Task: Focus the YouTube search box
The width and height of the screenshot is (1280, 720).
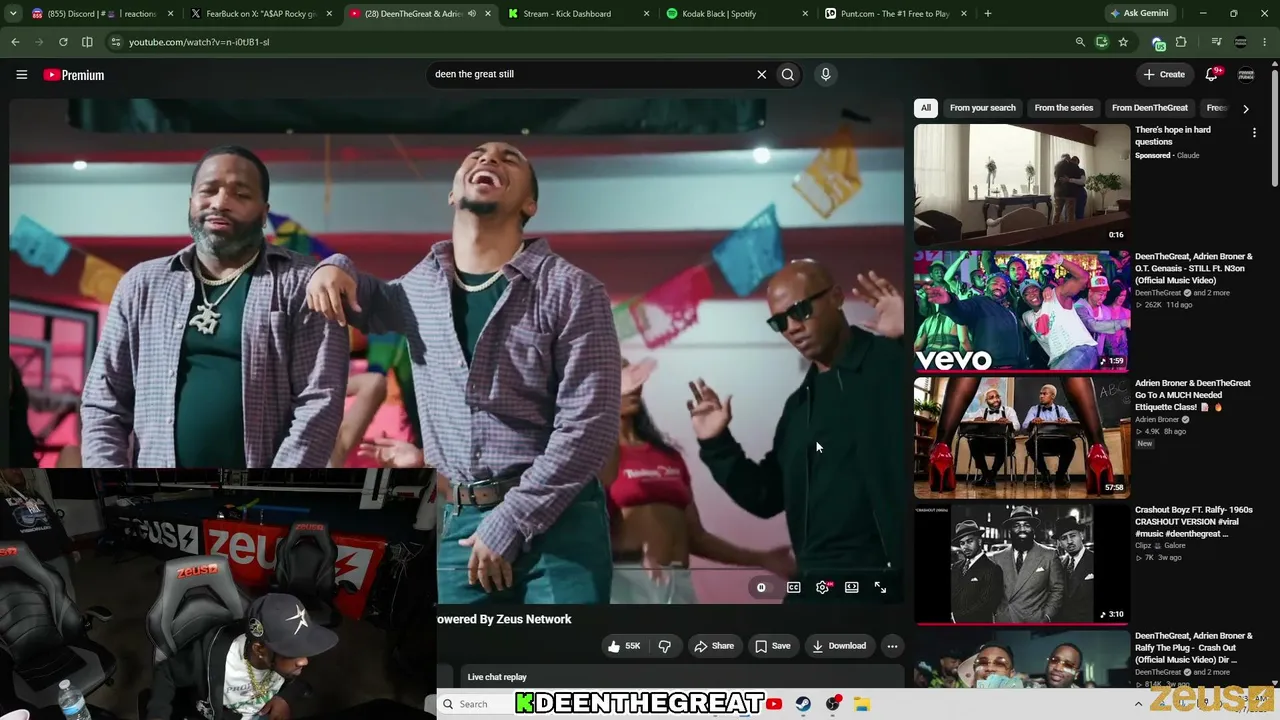Action: click(590, 74)
